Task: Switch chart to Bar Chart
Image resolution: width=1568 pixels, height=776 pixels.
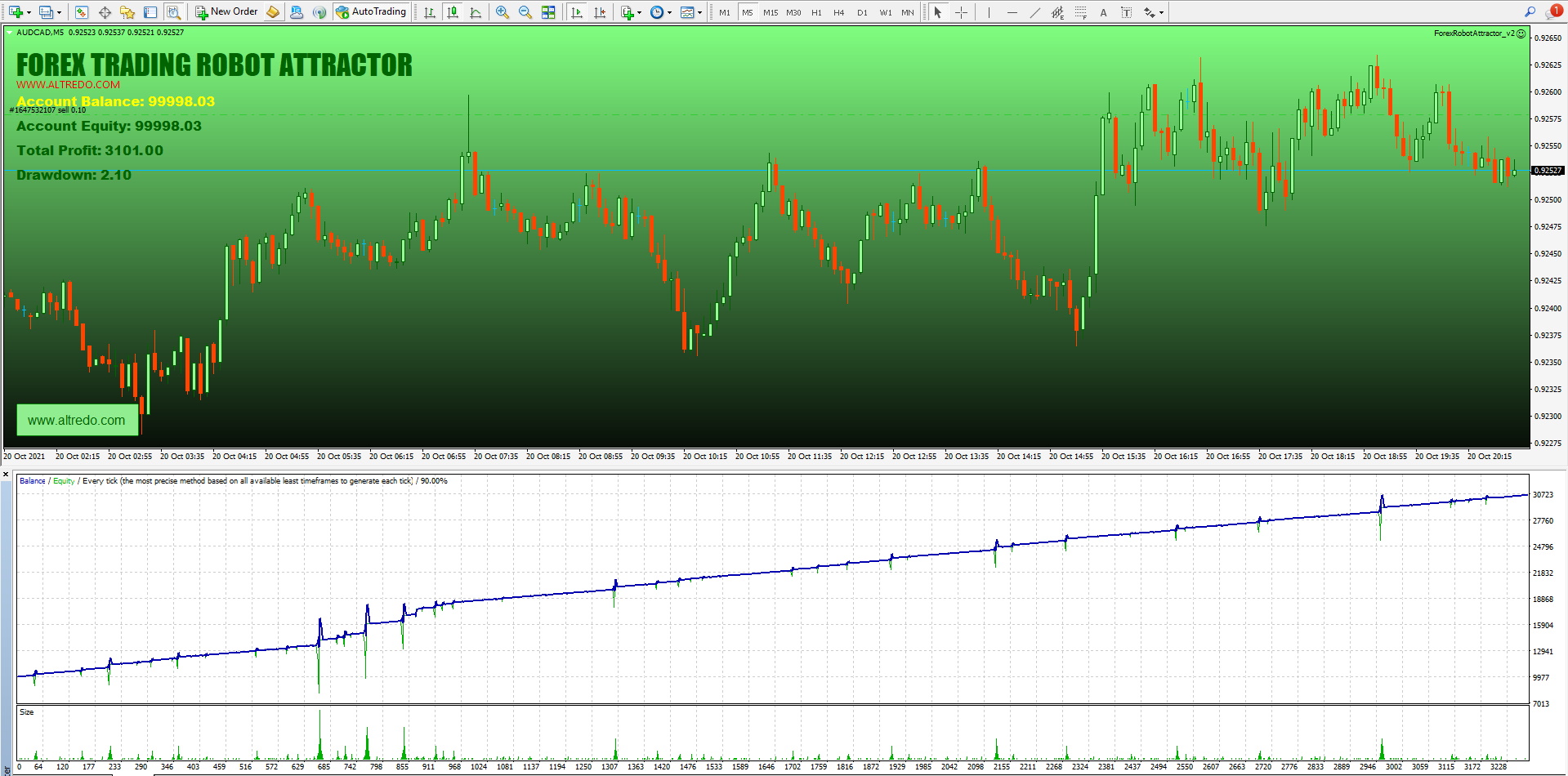Action: pos(429,12)
